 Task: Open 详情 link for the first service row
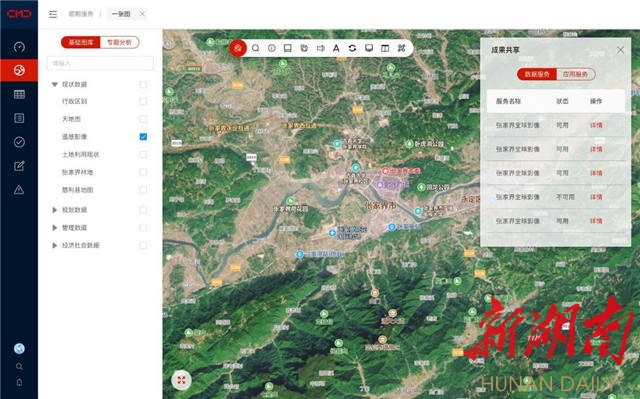(x=596, y=125)
